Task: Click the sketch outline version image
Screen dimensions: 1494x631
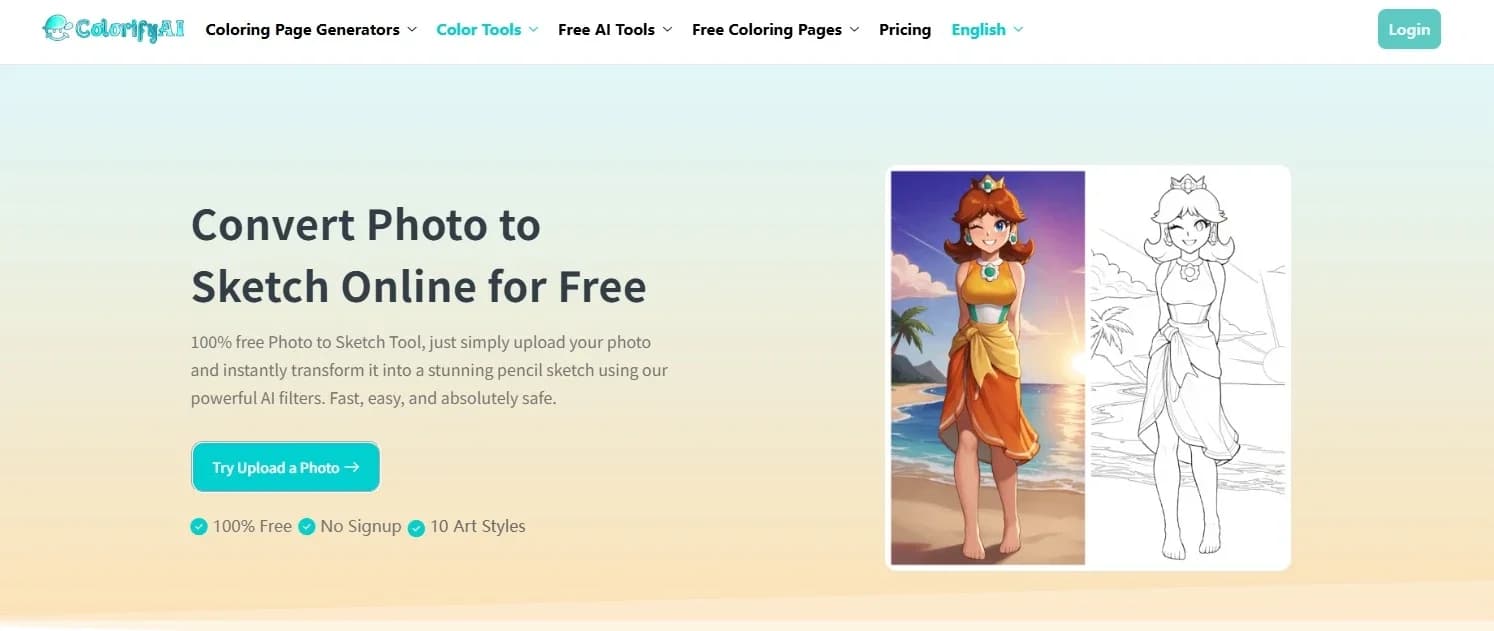Action: 1187,368
